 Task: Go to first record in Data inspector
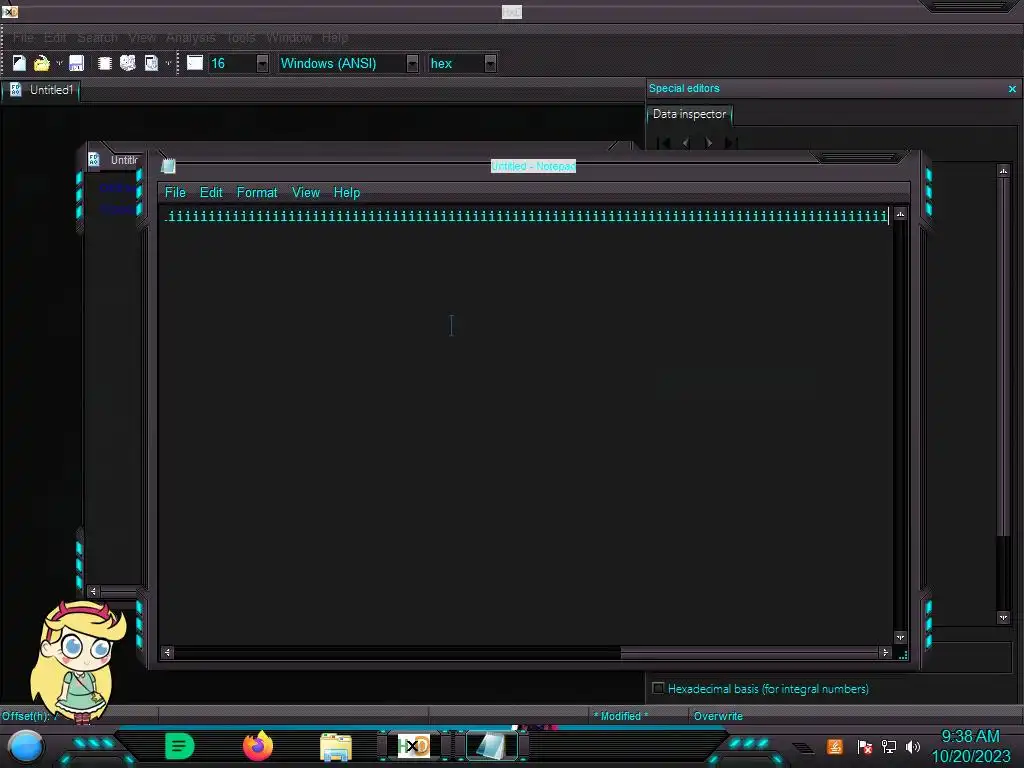coord(664,142)
